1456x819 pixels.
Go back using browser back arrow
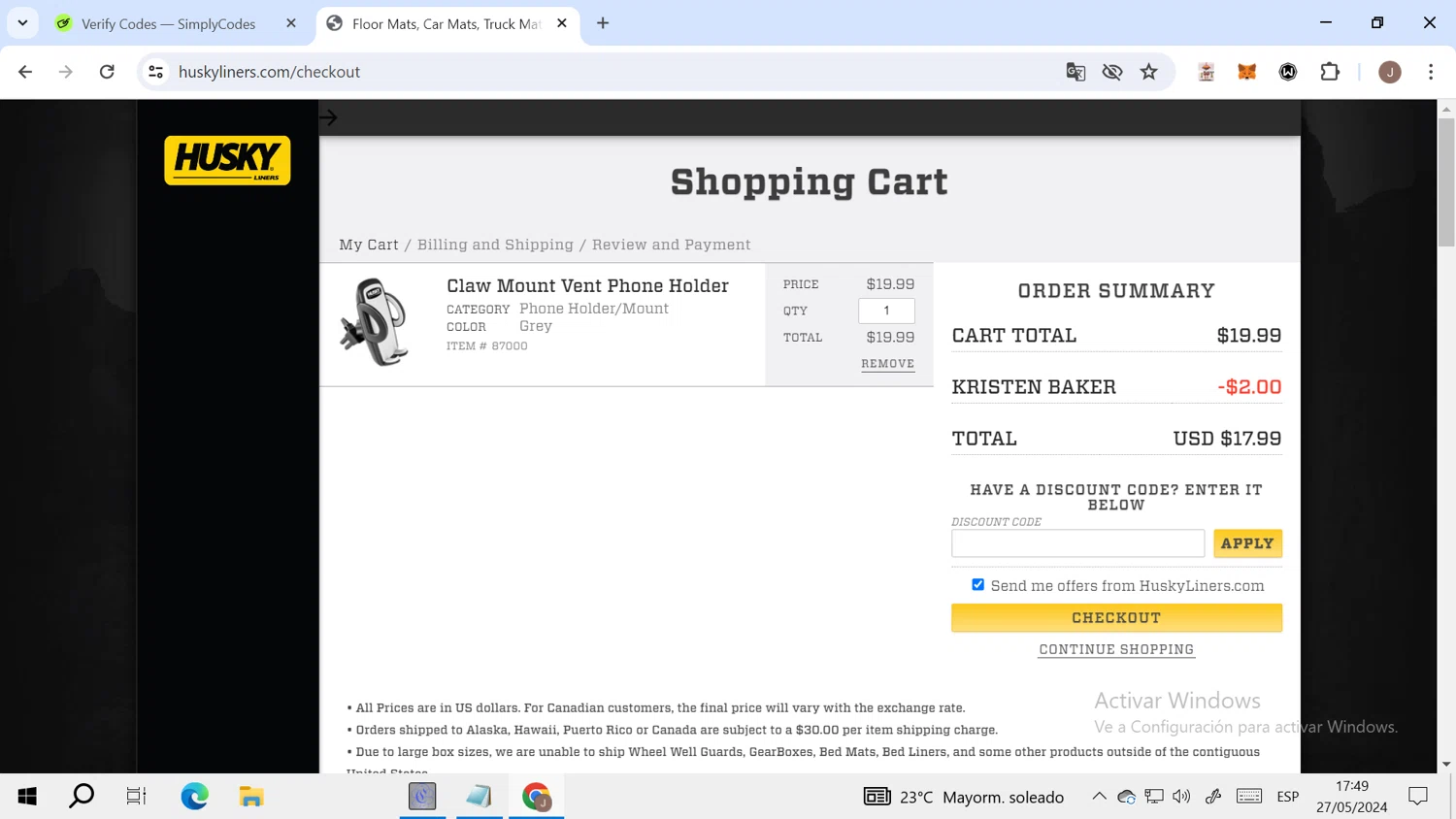pos(25,72)
